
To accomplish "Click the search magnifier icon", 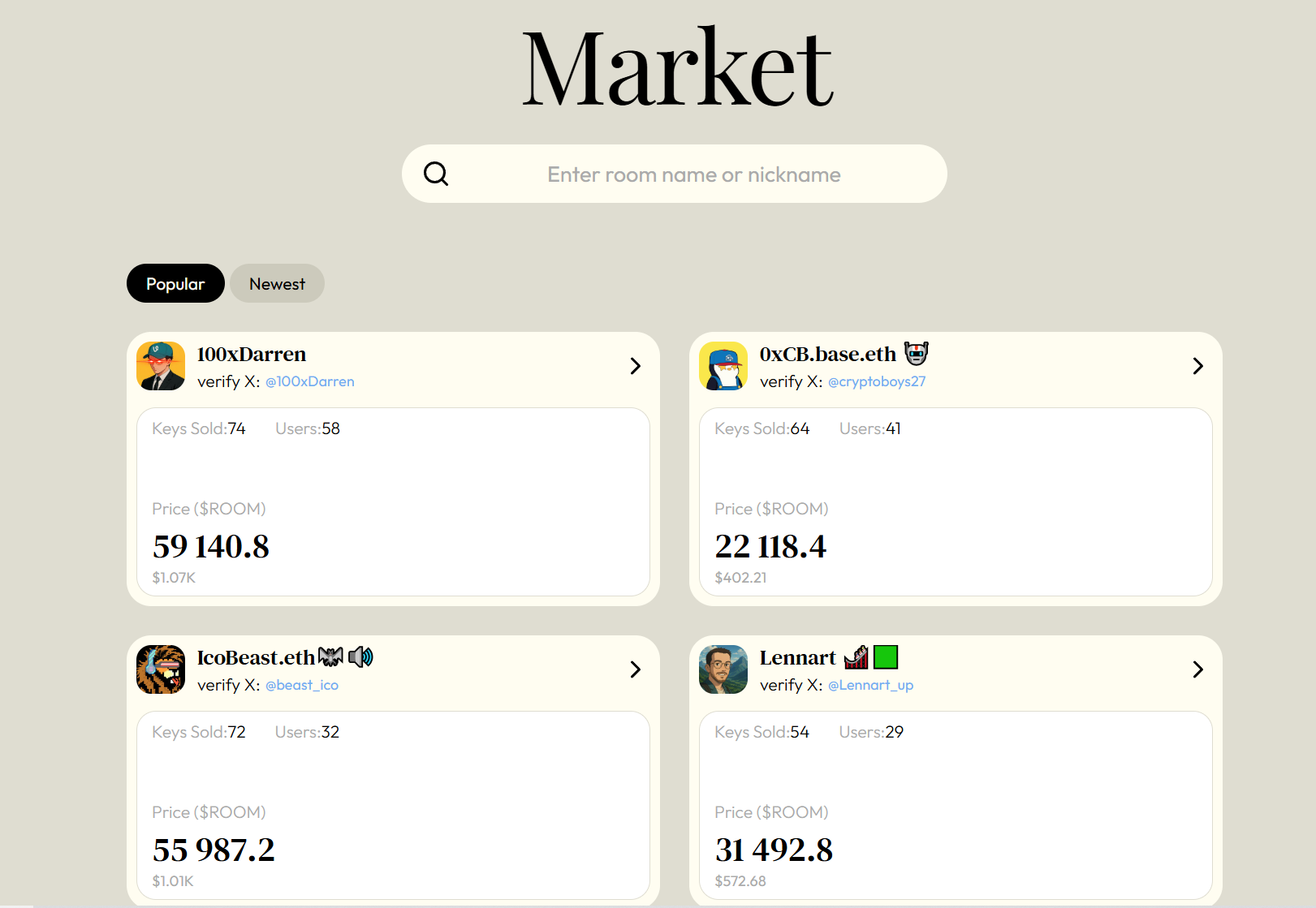I will click(436, 174).
